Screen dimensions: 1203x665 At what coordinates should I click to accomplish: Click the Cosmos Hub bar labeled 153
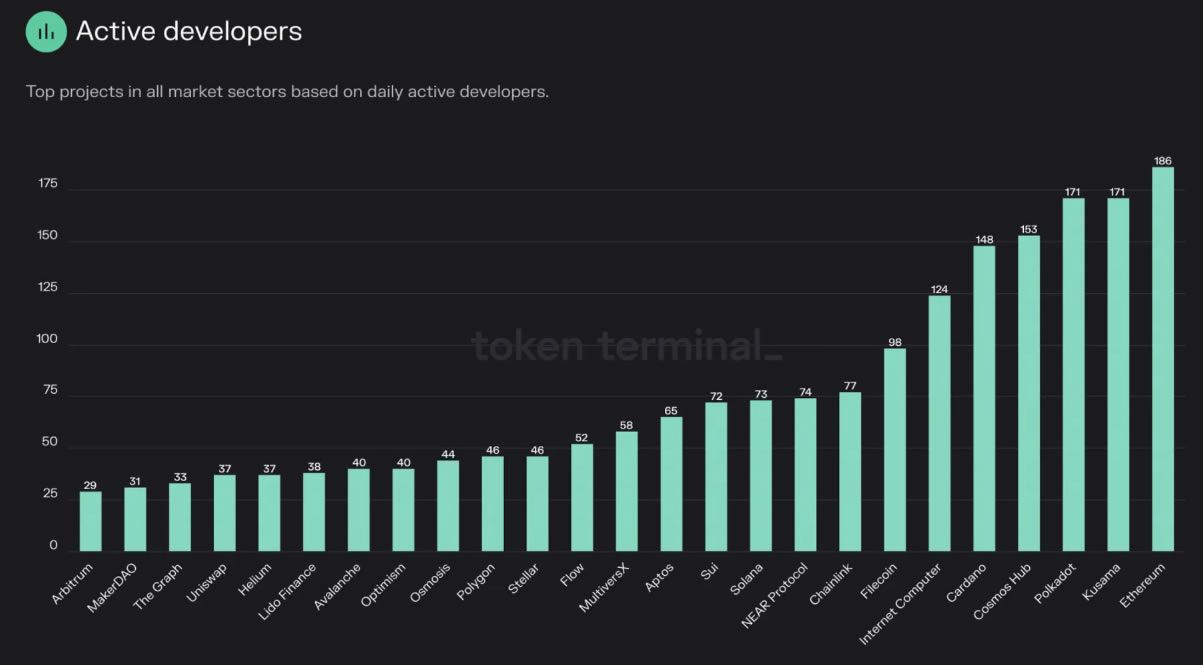tap(1029, 394)
